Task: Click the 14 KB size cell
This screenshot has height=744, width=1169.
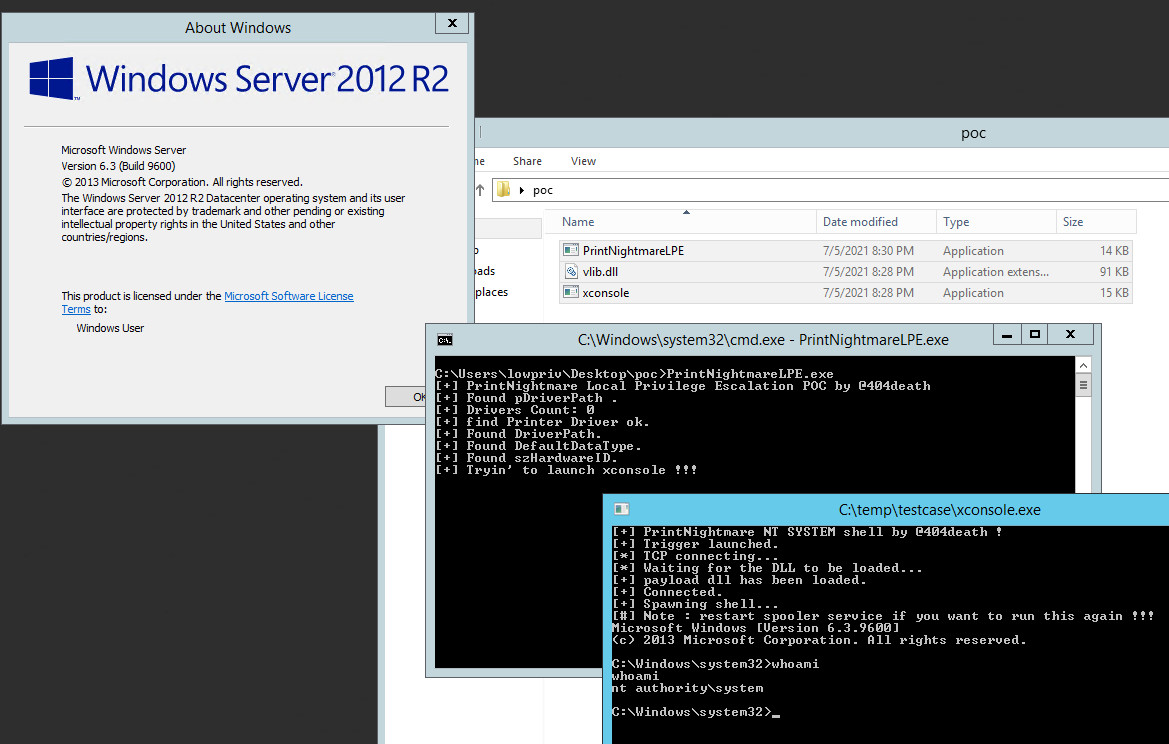Action: pos(1114,250)
